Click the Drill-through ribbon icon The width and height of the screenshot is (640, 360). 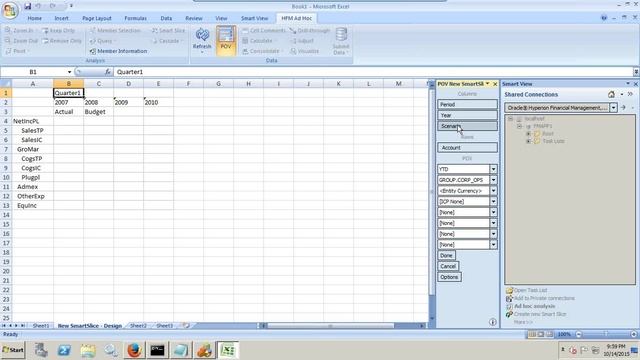293,31
